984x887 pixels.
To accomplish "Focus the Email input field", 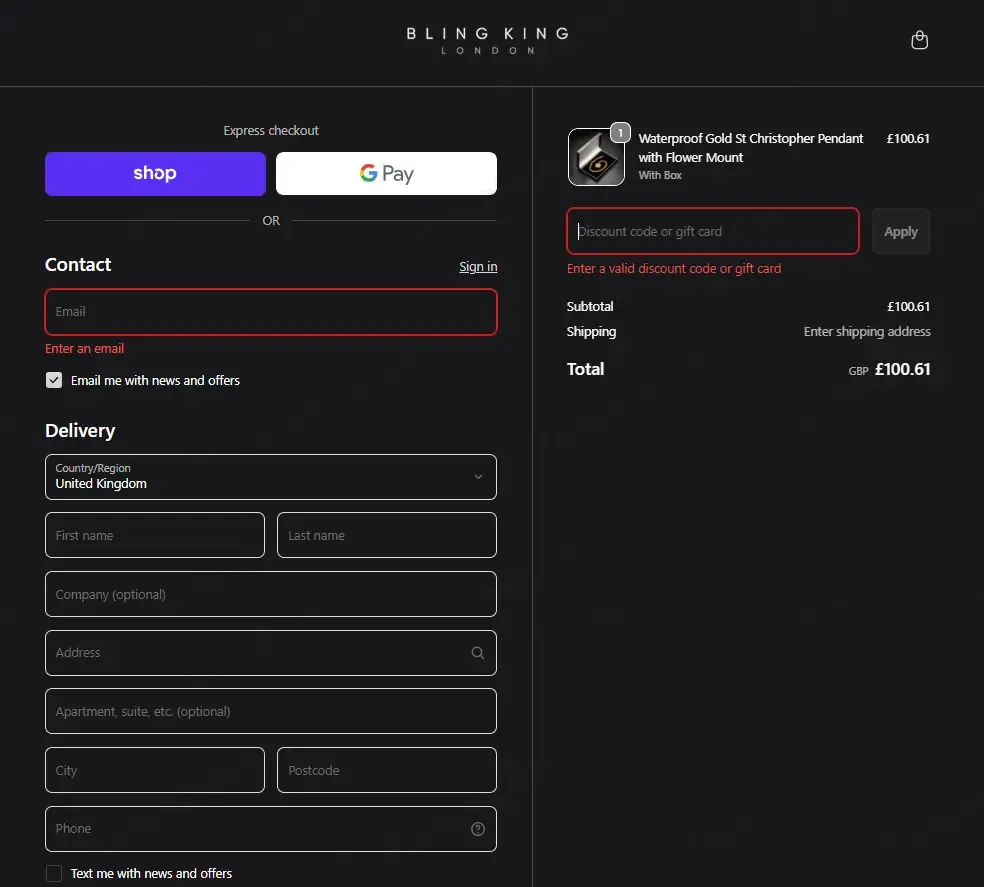I will [x=271, y=312].
